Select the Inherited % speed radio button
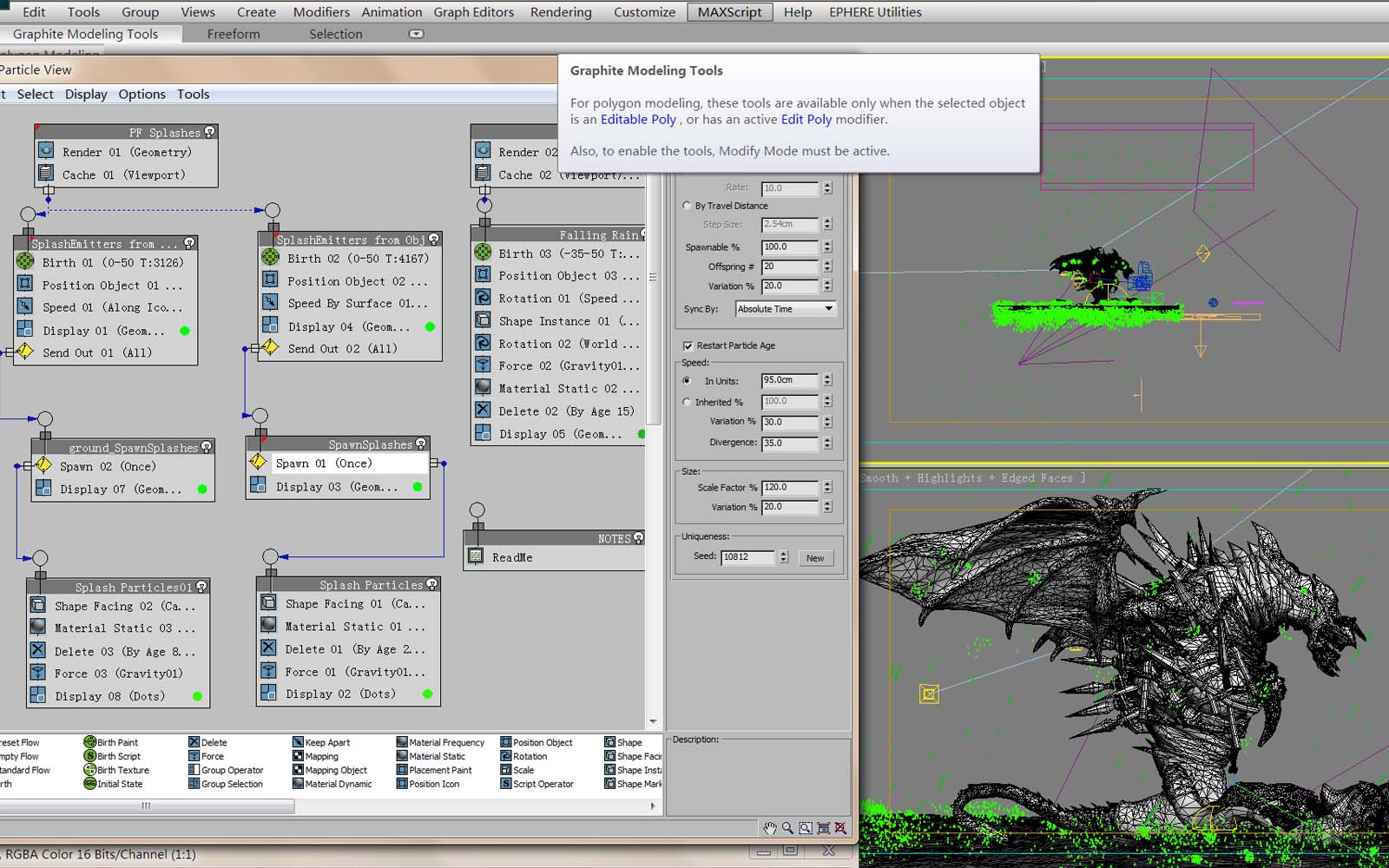The image size is (1389, 868). (x=688, y=402)
